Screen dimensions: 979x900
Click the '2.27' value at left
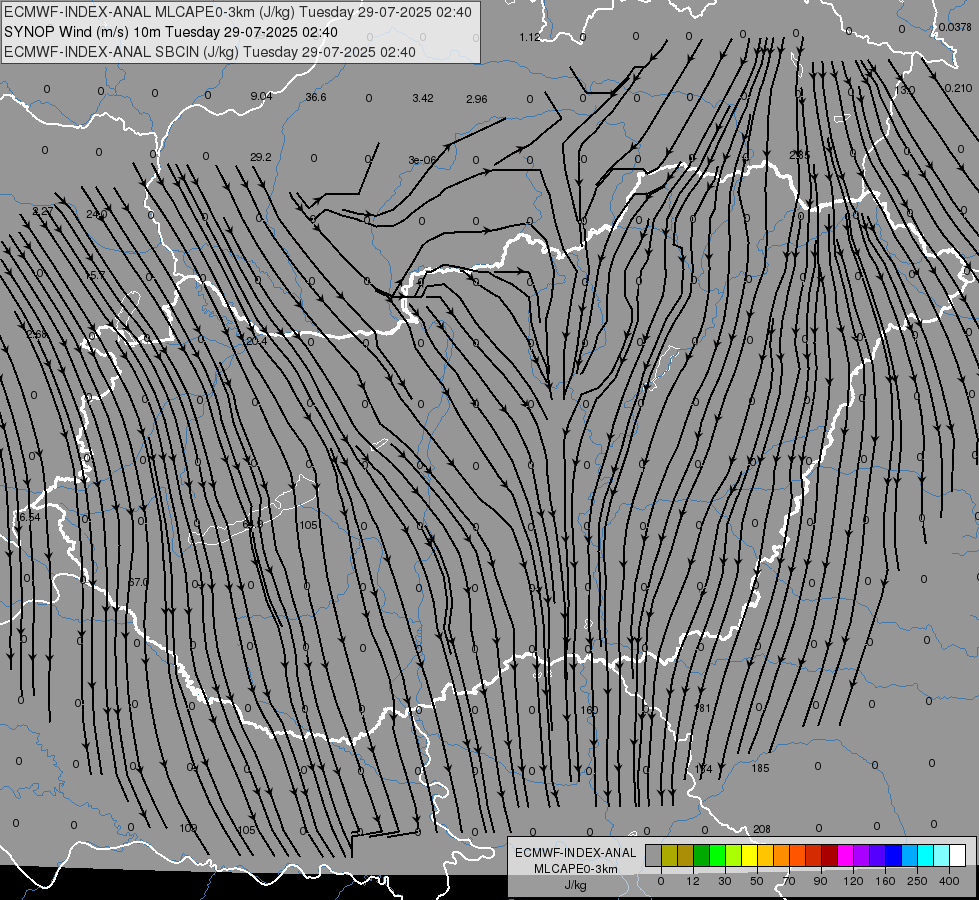tap(42, 211)
